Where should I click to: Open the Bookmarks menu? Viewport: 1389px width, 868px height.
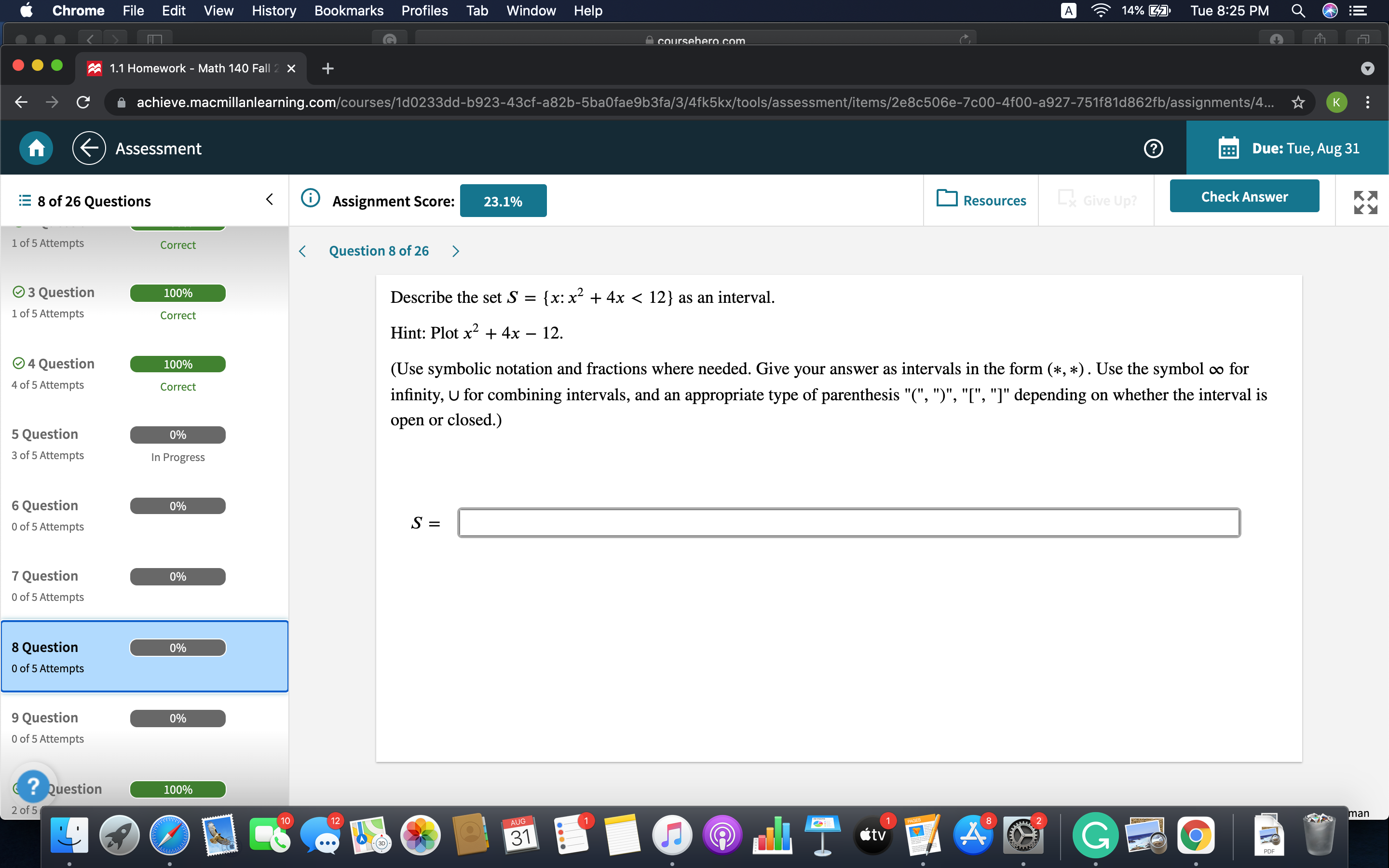point(348,10)
